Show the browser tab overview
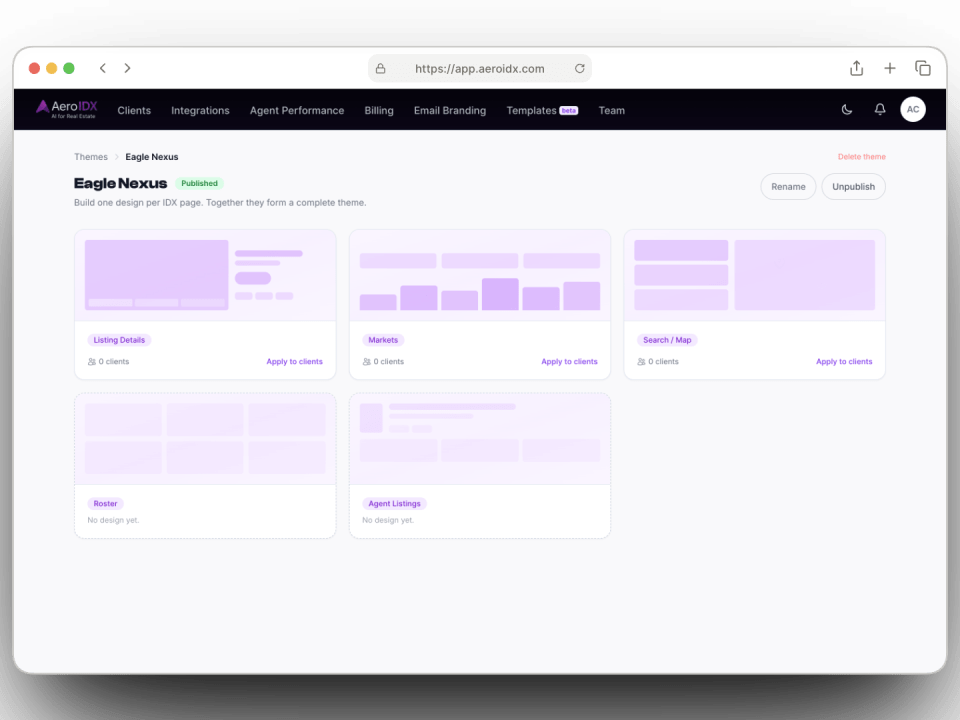Viewport: 960px width, 720px height. 923,68
